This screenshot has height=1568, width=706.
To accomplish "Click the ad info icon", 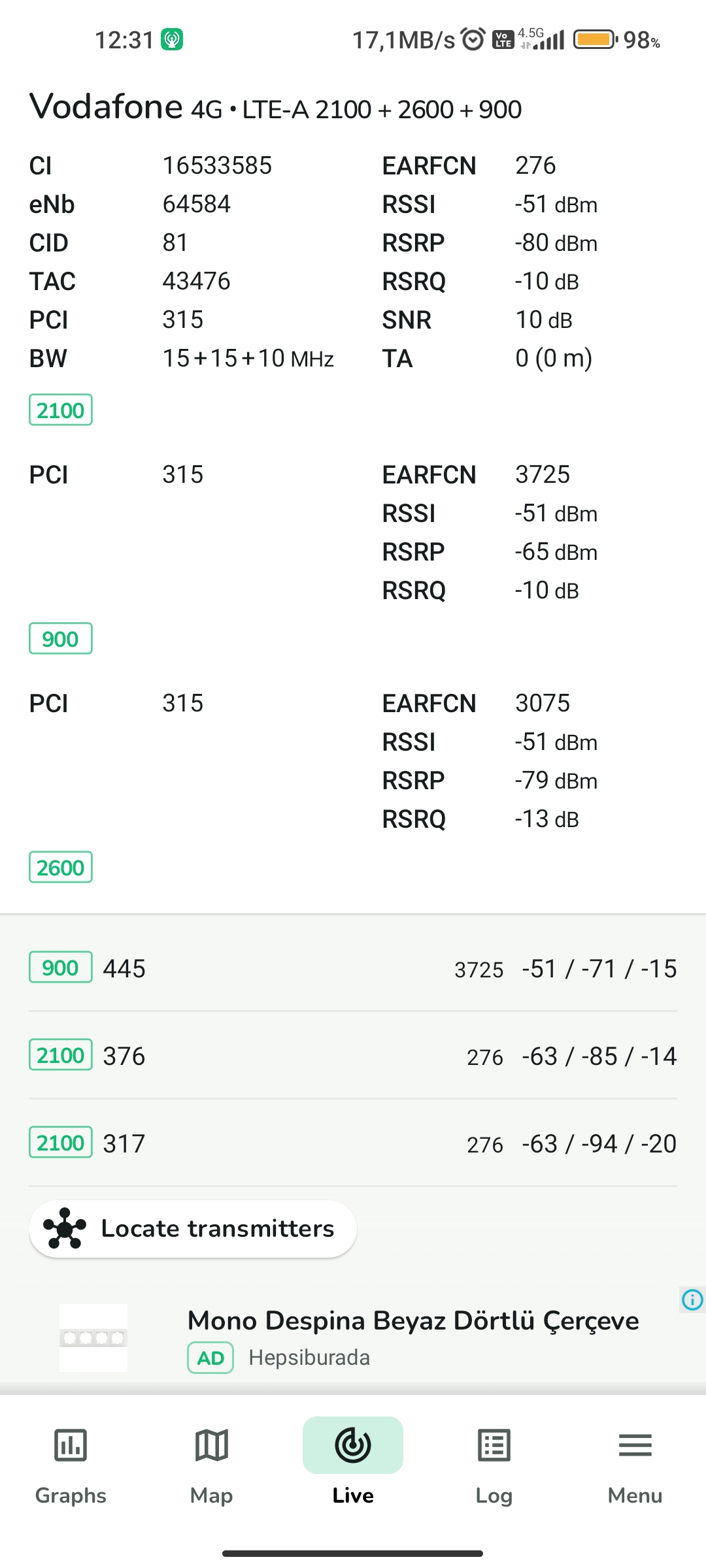I will 692,1299.
